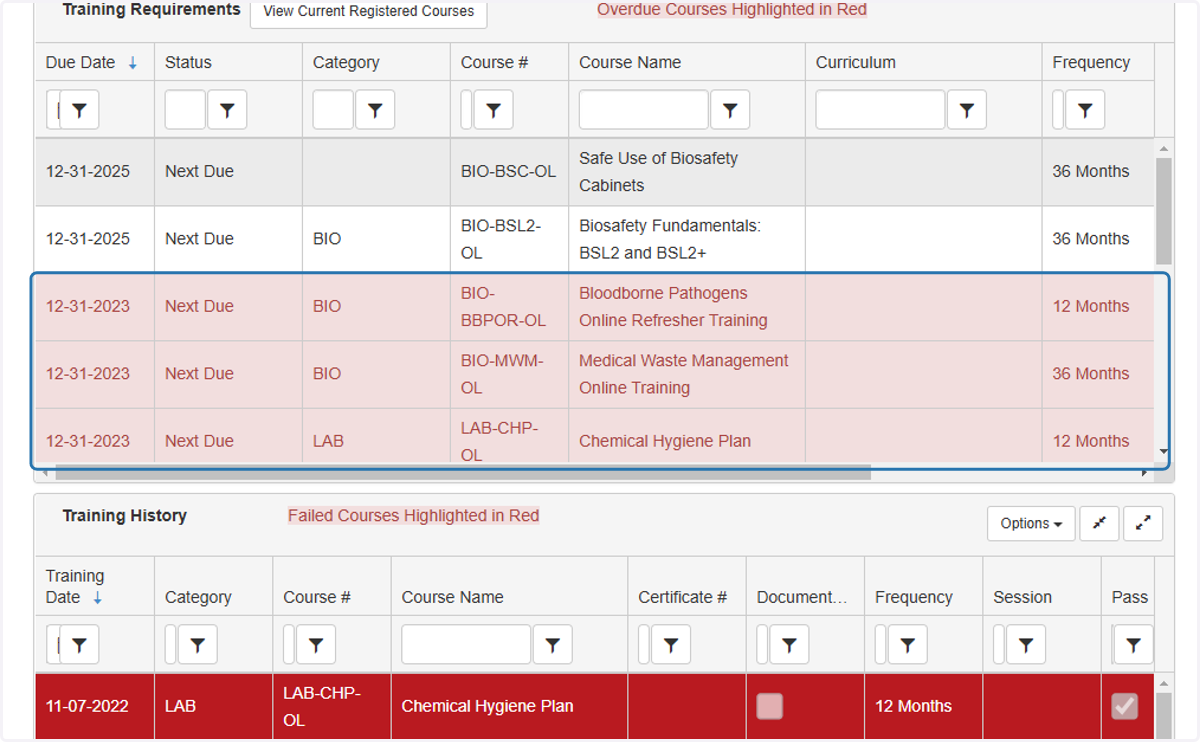Click the requirements table vertical scrollbar
The width and height of the screenshot is (1200, 742).
pyautogui.click(x=1164, y=210)
